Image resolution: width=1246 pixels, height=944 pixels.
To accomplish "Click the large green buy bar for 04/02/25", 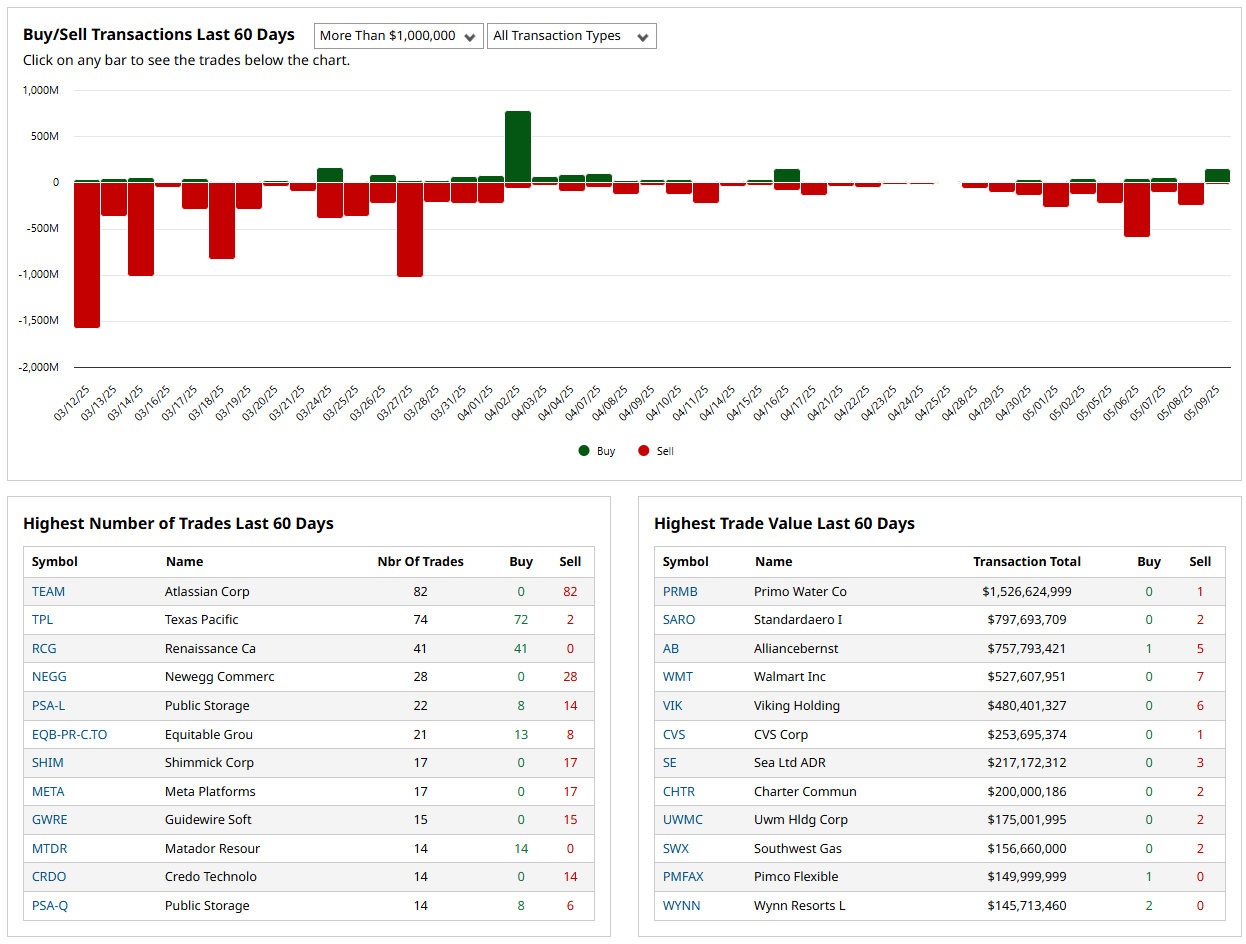I will point(518,147).
